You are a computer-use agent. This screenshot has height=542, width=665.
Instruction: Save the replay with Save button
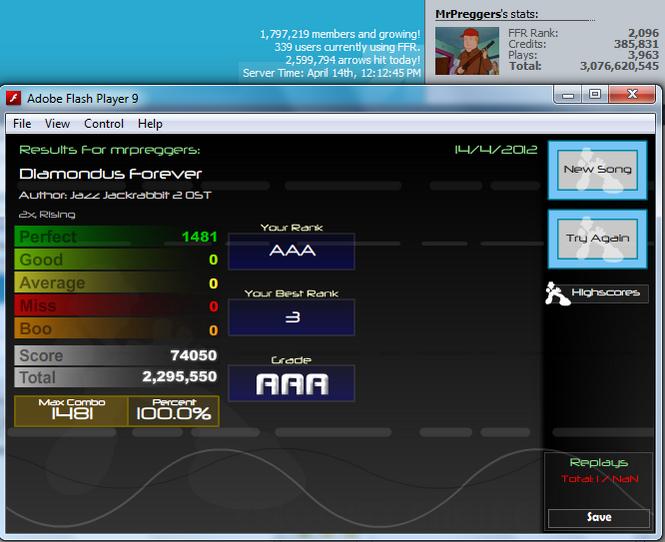tap(598, 517)
